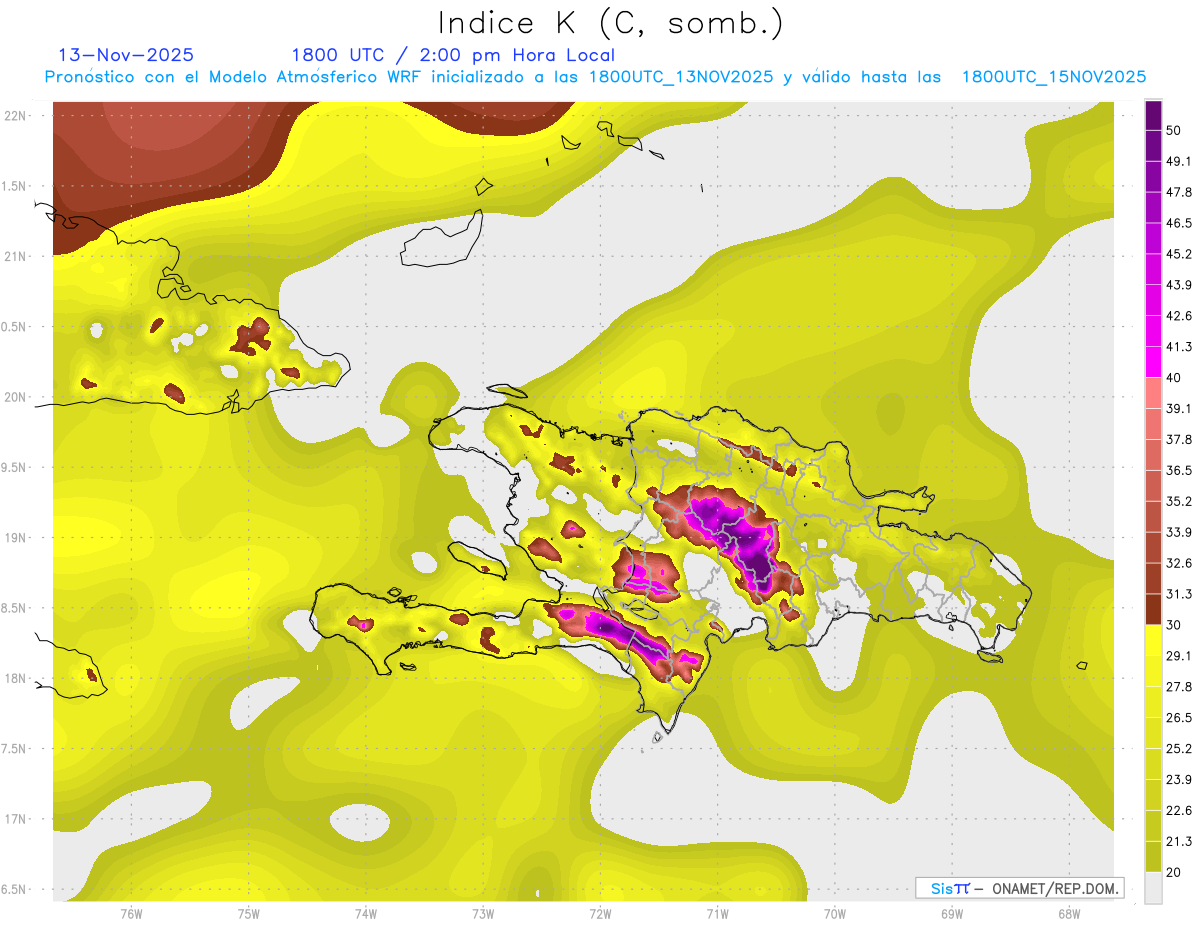Click the "23.9" color scale value
Image resolution: width=1200 pixels, height=927 pixels.
pos(1179,780)
